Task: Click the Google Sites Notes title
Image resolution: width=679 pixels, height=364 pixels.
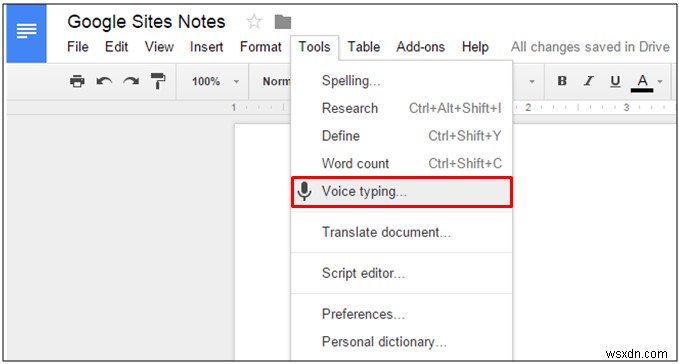Action: [146, 22]
